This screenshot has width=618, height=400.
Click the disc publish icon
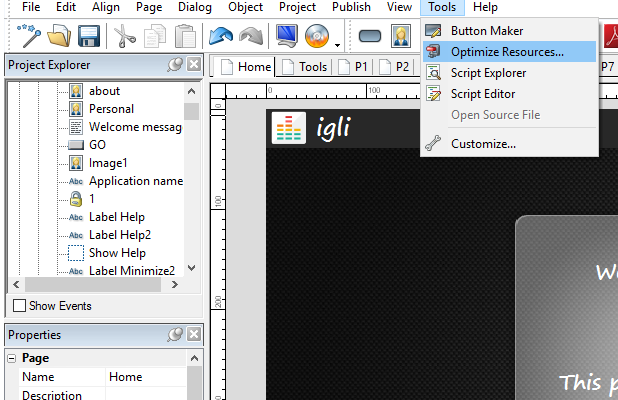[x=318, y=38]
